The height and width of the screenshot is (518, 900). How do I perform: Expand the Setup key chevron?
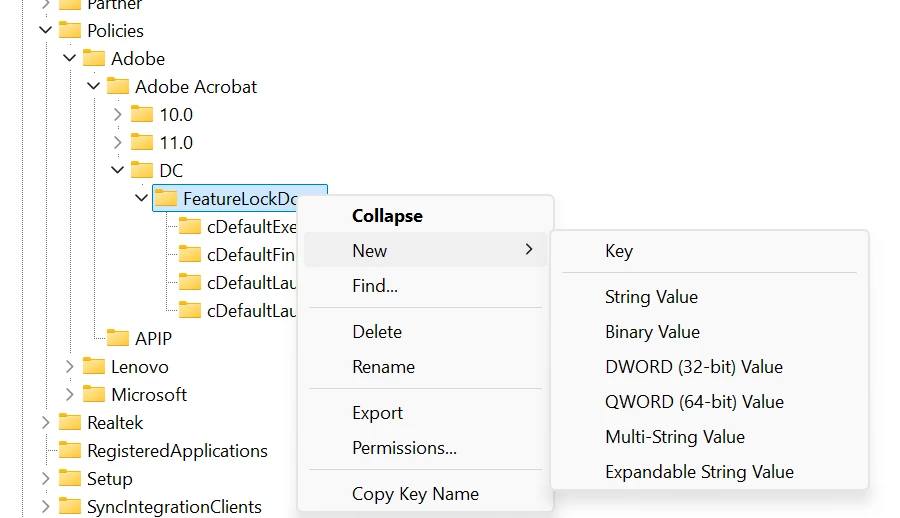[45, 478]
